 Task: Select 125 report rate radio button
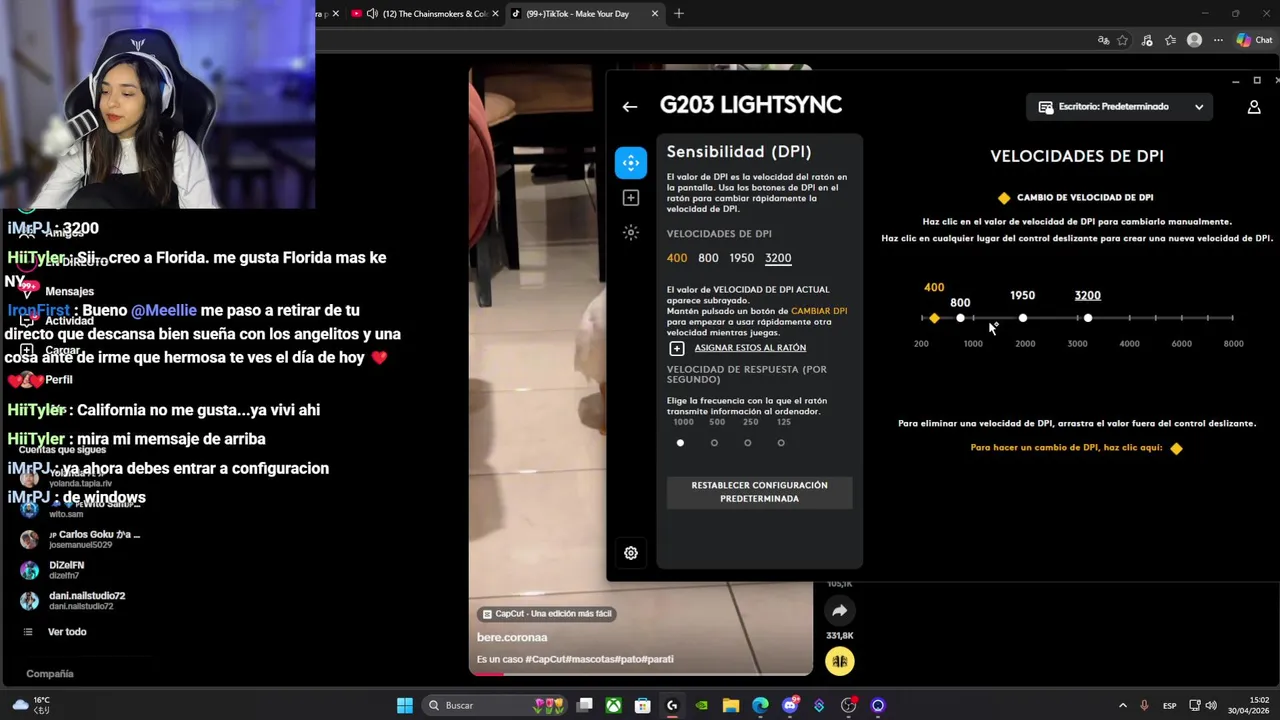tap(781, 443)
